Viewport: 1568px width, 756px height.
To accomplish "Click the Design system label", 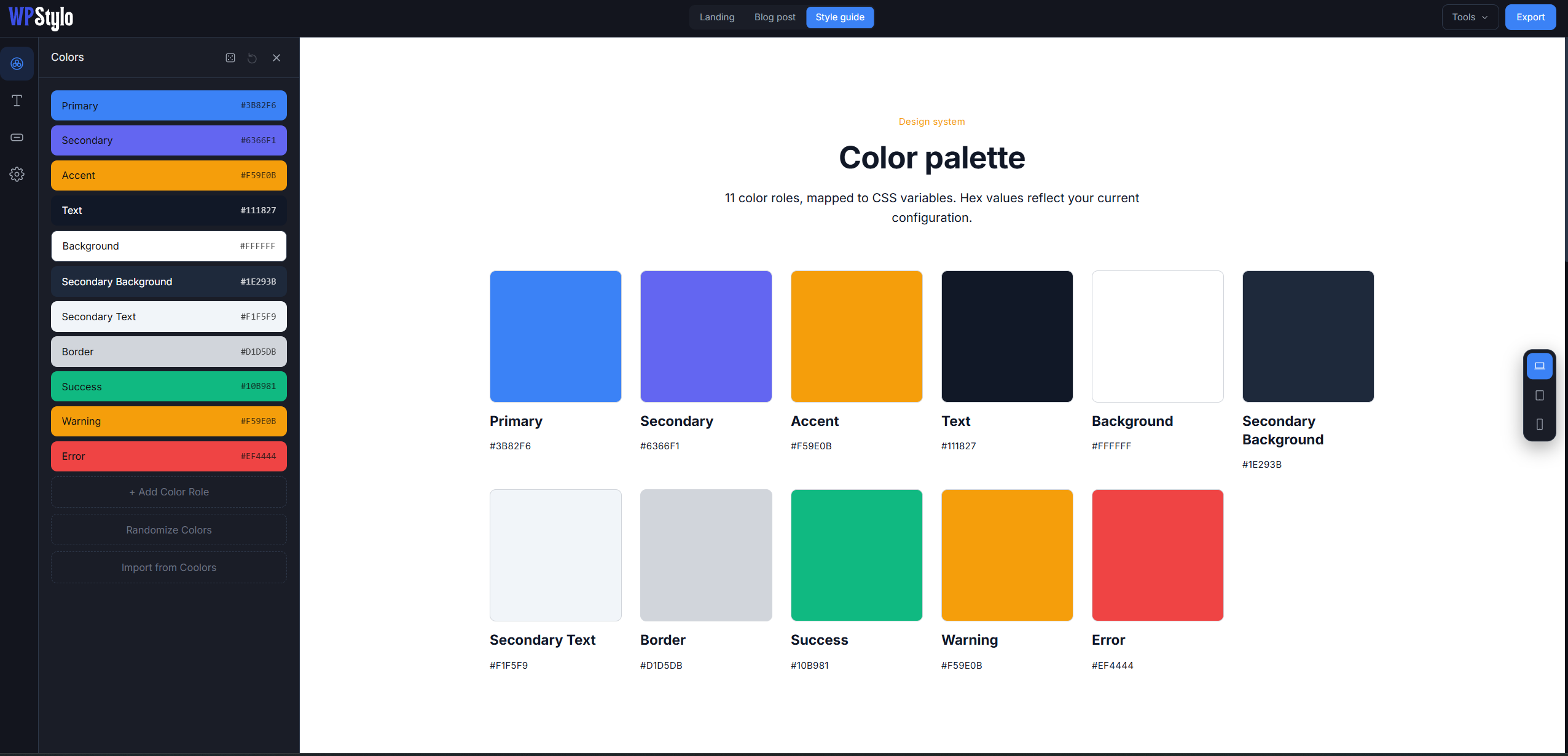I will coord(931,122).
